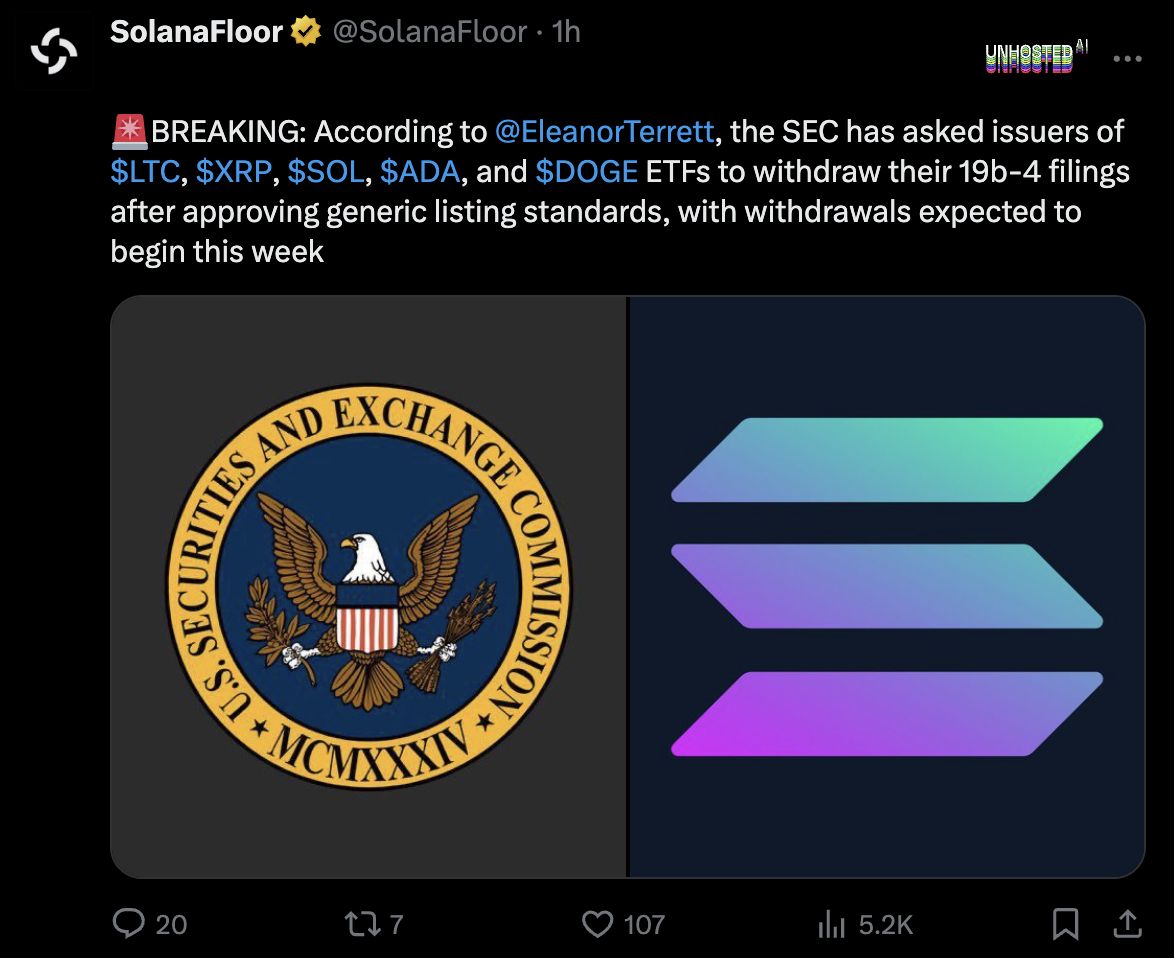Open the $ADA cashtag

tap(420, 171)
